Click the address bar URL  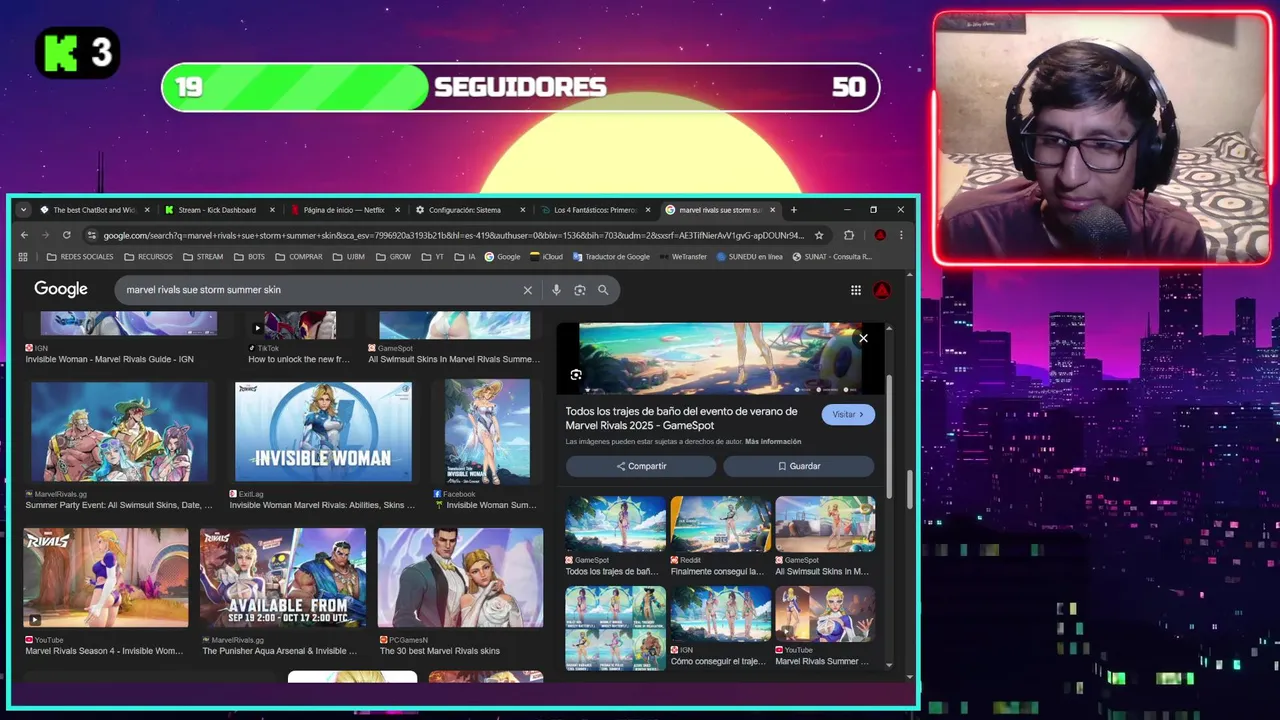coord(453,235)
